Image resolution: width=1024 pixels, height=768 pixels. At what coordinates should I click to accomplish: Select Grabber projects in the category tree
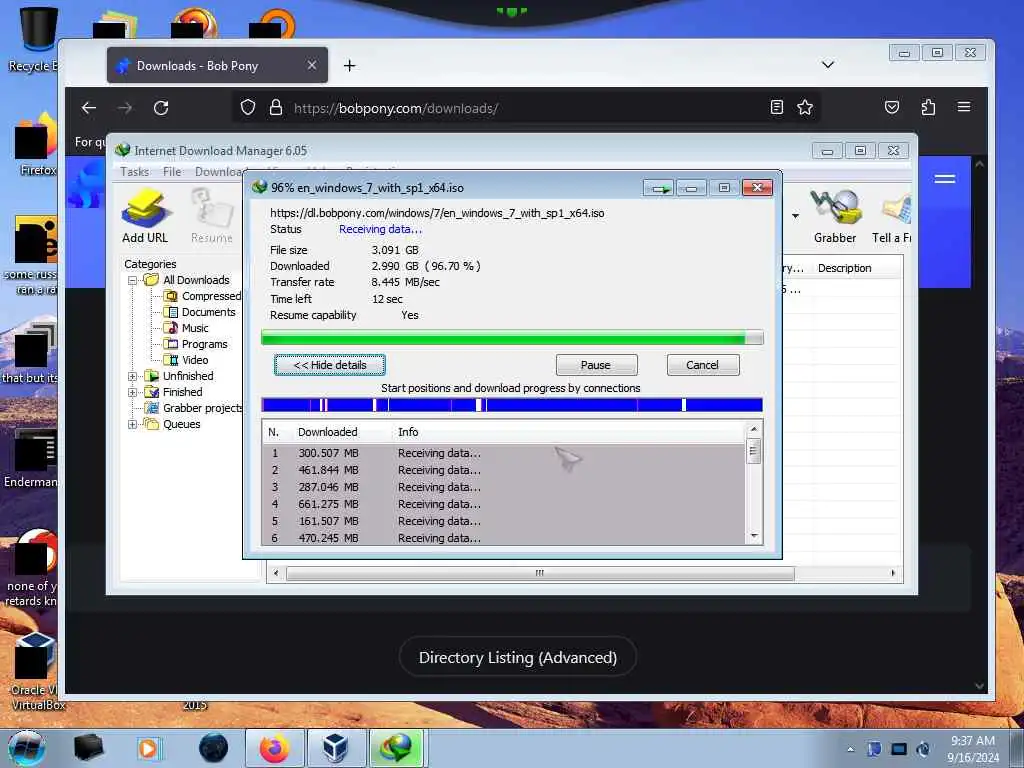coord(202,408)
